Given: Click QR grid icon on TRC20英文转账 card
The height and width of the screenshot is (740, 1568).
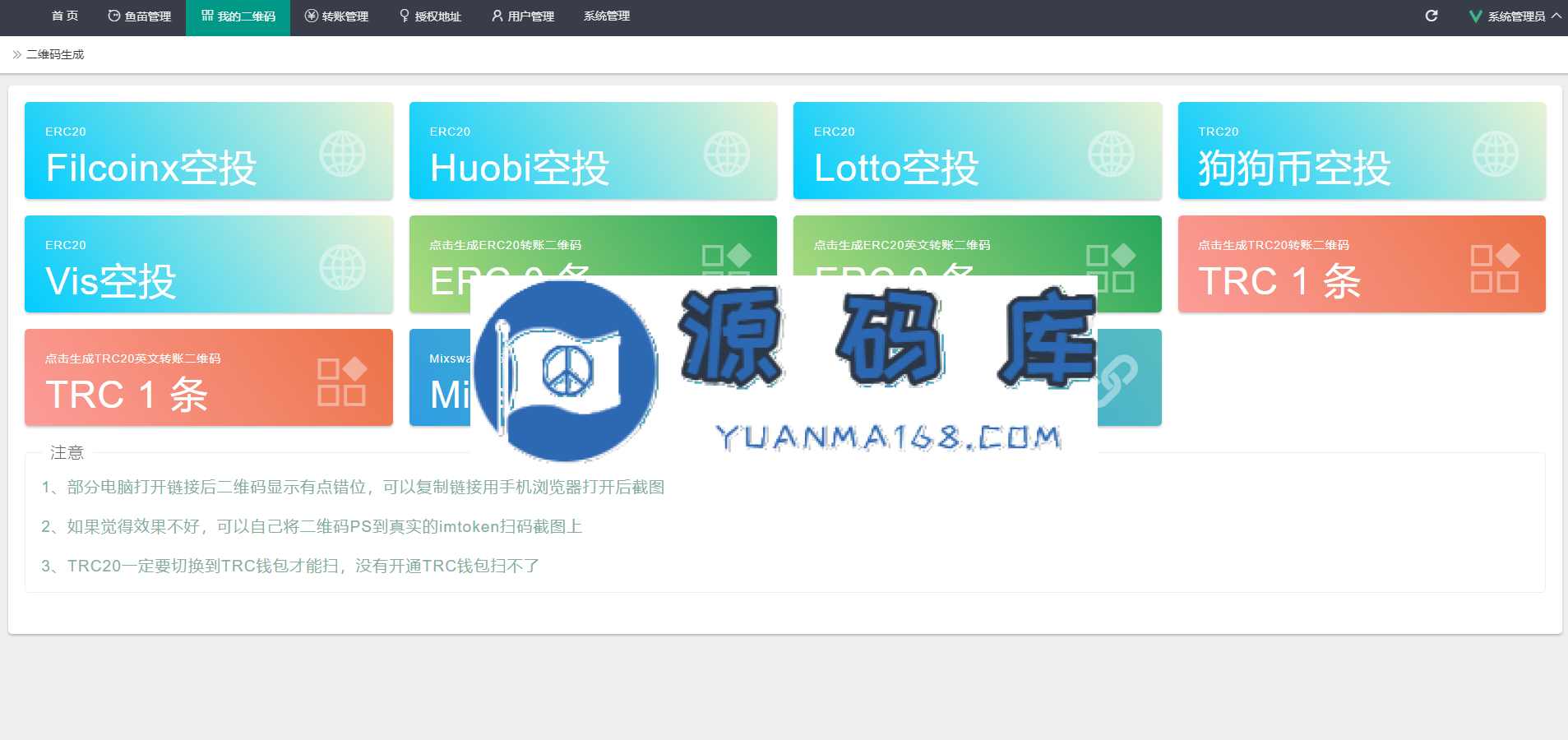Looking at the screenshot, I should coord(342,382).
